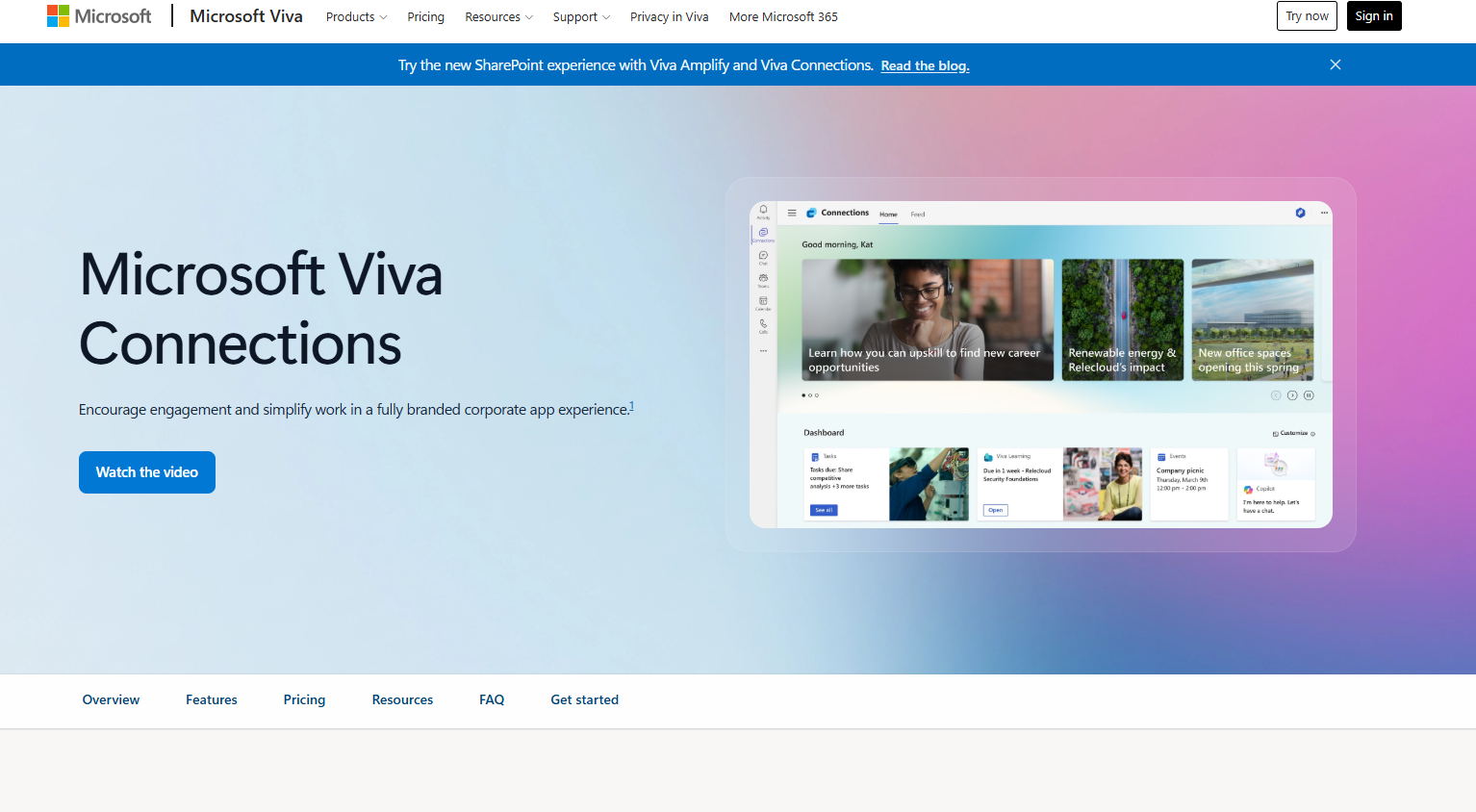Open the Renewable energy & Relecloud's impact card
This screenshot has height=812, width=1476.
[x=1123, y=319]
